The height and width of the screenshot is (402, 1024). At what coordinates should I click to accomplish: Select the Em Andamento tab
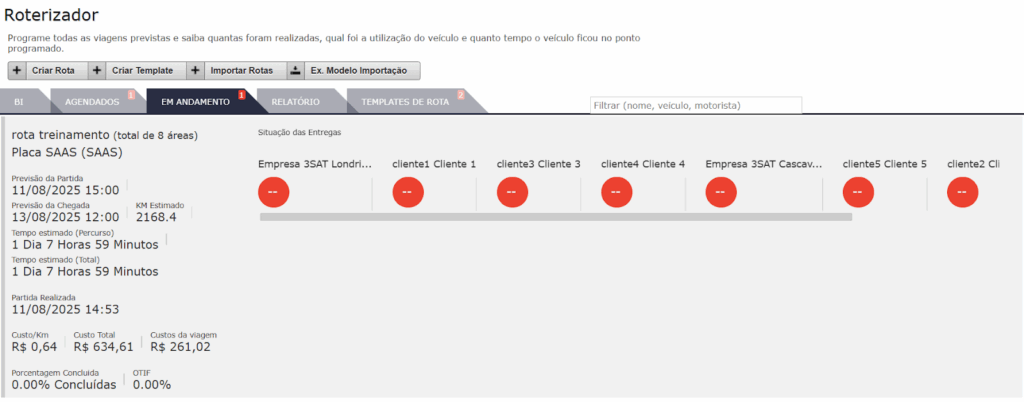195,102
